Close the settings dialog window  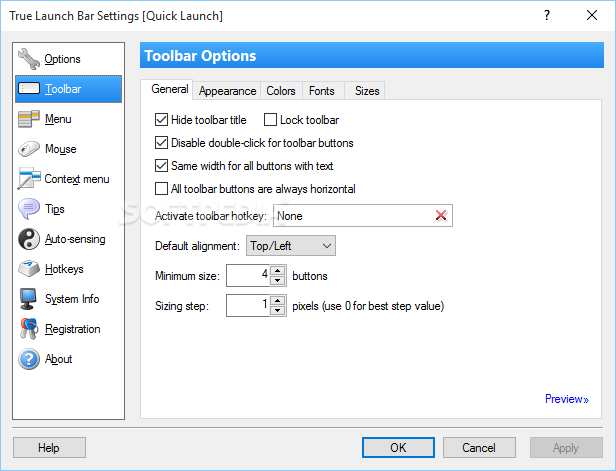tap(592, 15)
